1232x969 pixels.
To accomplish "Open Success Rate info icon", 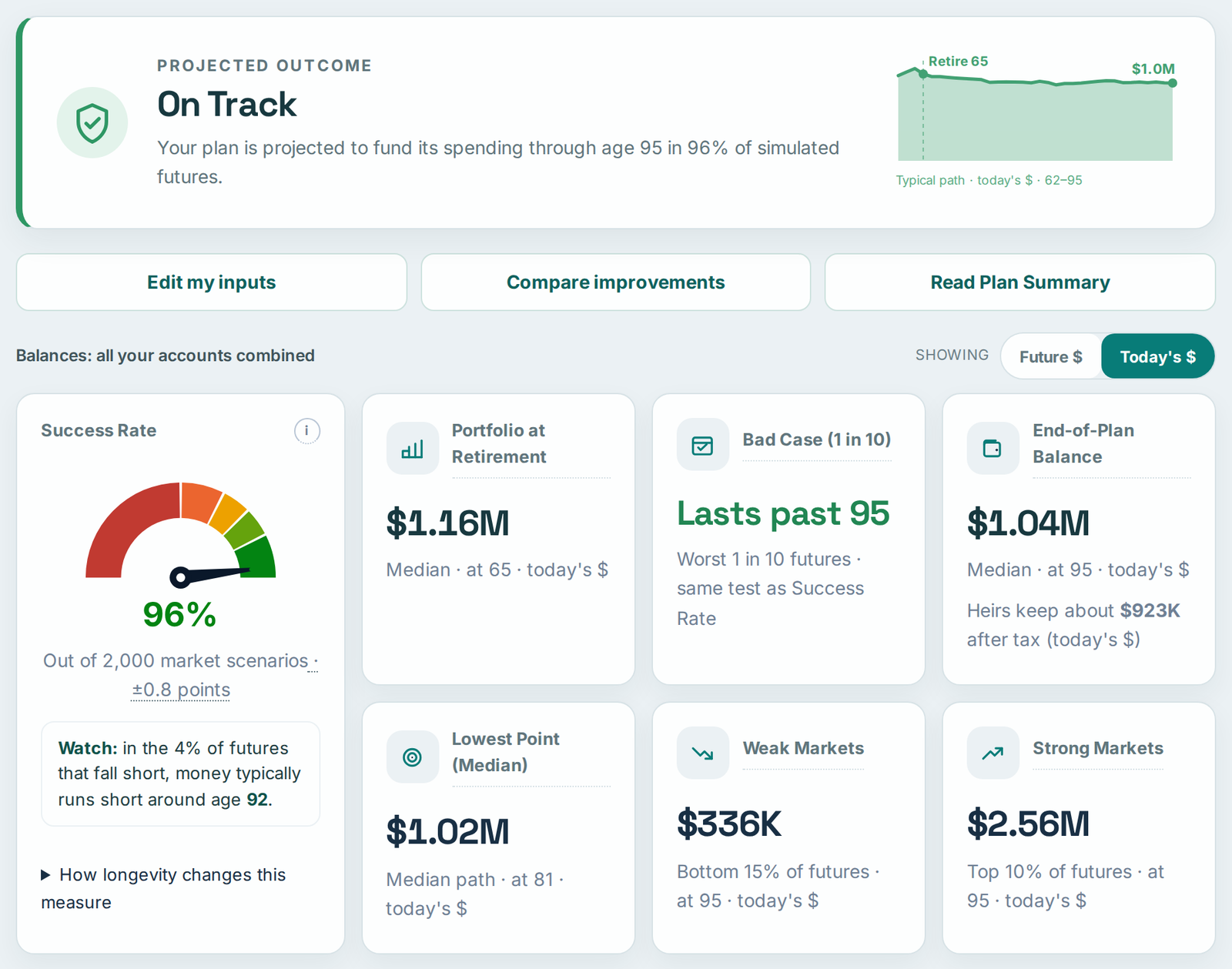I will coord(307,431).
